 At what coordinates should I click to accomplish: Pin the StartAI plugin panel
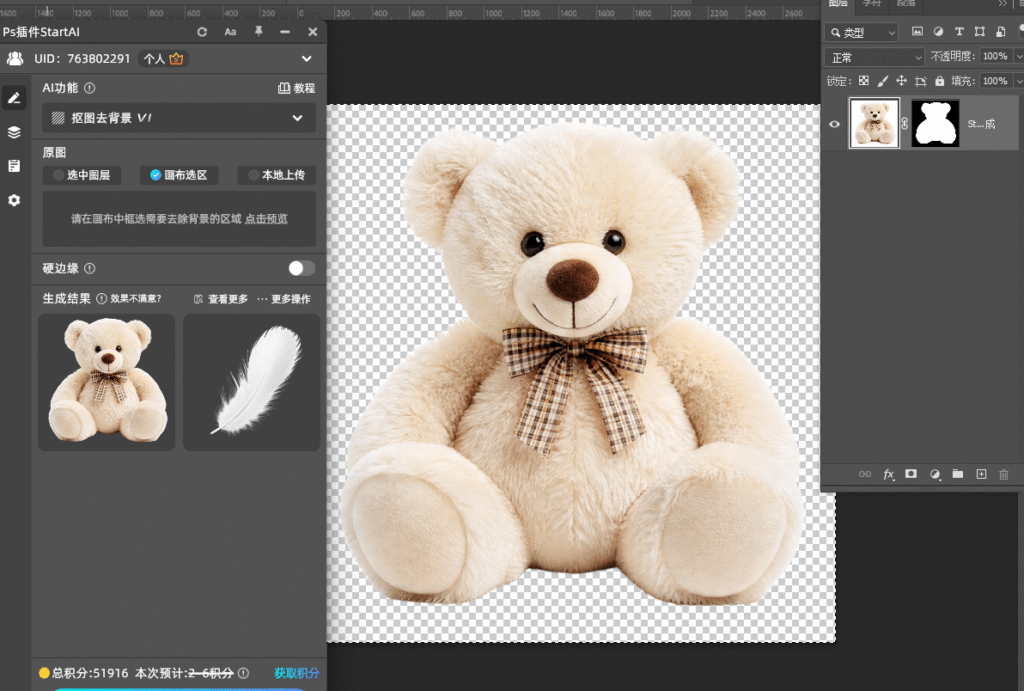coord(259,31)
